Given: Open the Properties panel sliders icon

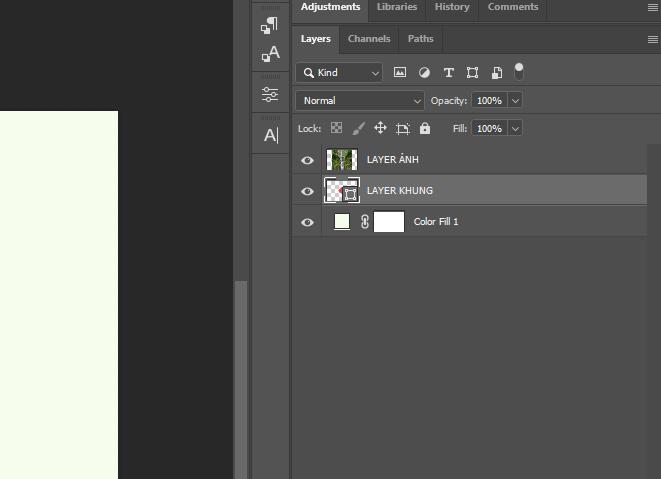Looking at the screenshot, I should [x=270, y=94].
